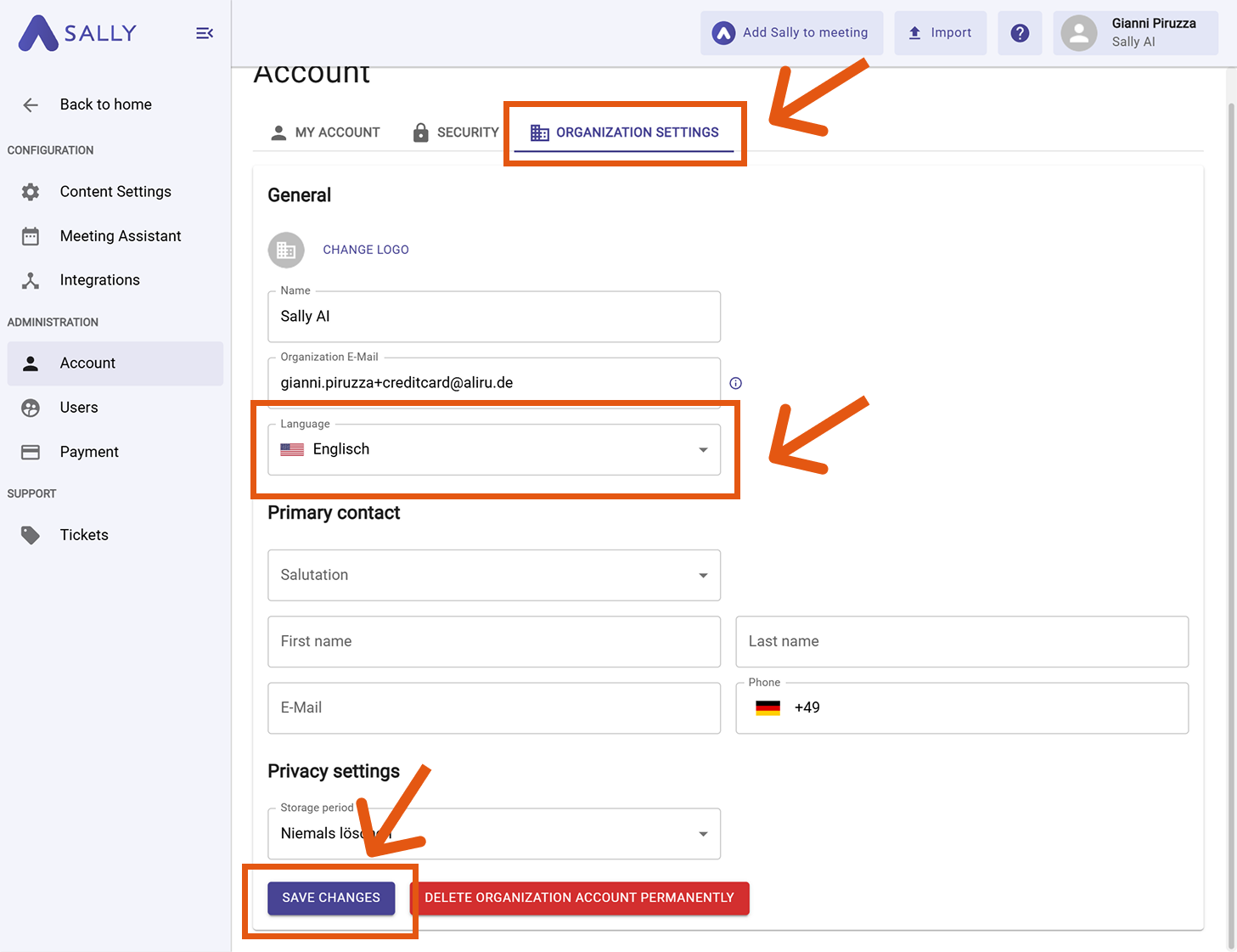Select Account item in the sidebar
1237x952 pixels.
click(x=115, y=363)
